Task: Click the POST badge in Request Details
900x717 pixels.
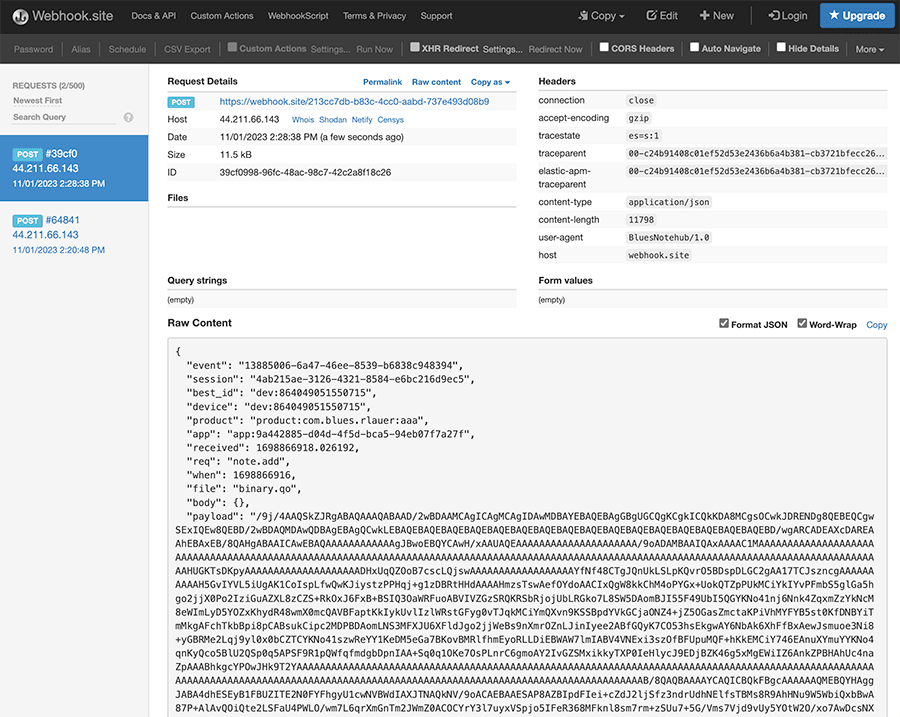Action: click(x=181, y=102)
